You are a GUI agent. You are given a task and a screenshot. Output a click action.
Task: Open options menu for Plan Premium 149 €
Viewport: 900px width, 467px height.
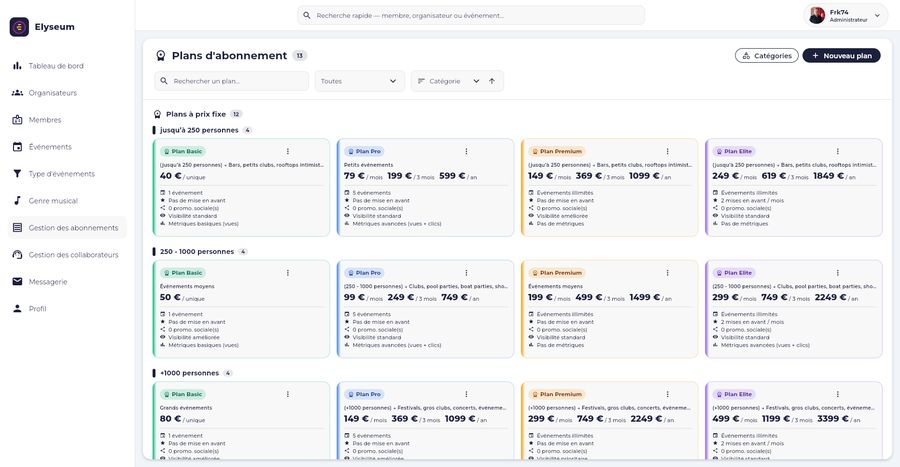(x=667, y=151)
